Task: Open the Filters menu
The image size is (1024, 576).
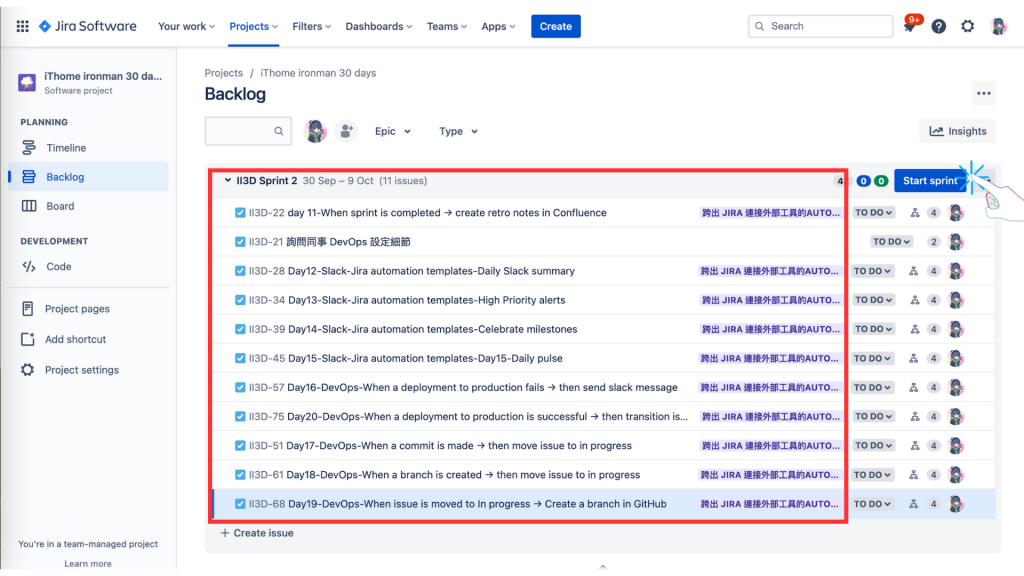Action: click(x=312, y=26)
